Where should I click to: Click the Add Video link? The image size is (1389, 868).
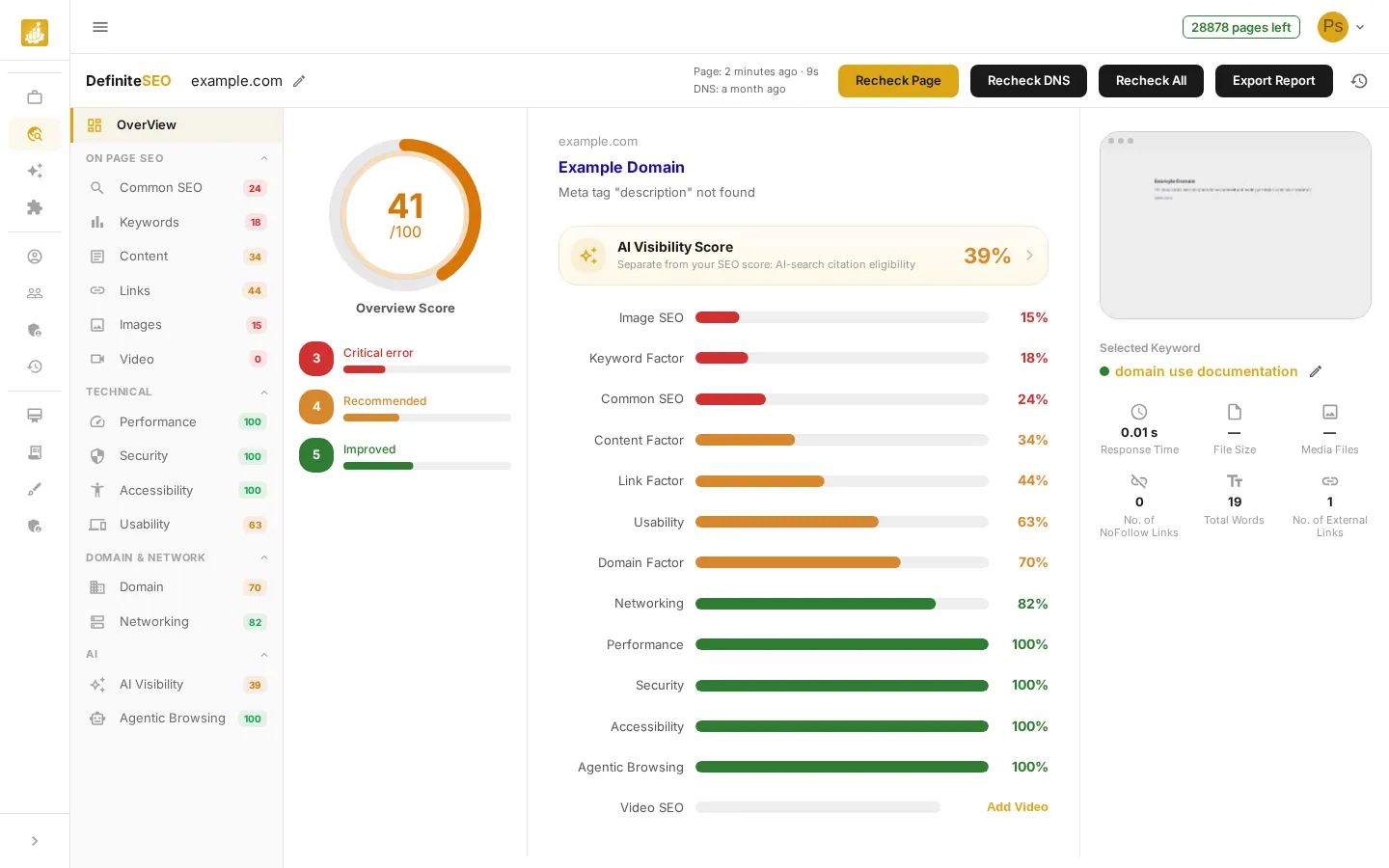point(1018,807)
